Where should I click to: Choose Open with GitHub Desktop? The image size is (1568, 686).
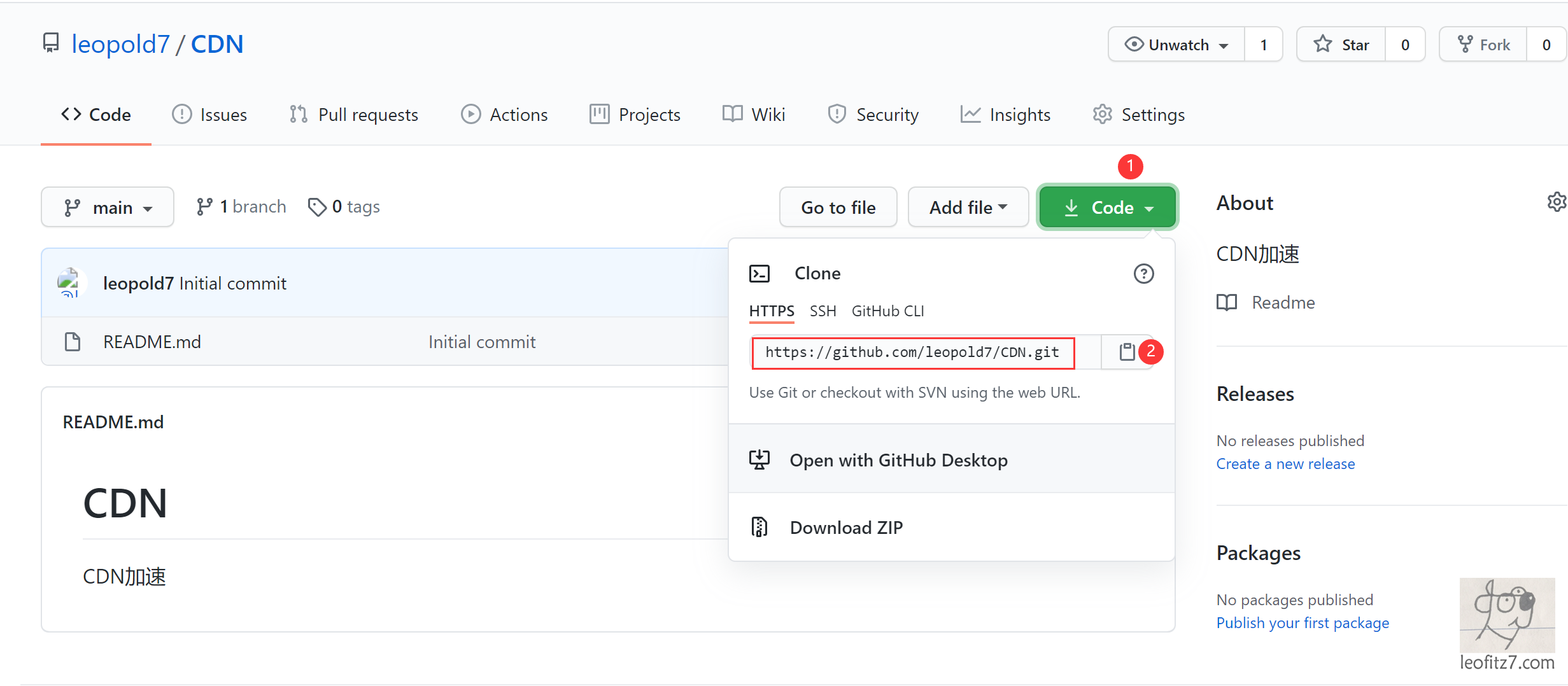tap(952, 459)
